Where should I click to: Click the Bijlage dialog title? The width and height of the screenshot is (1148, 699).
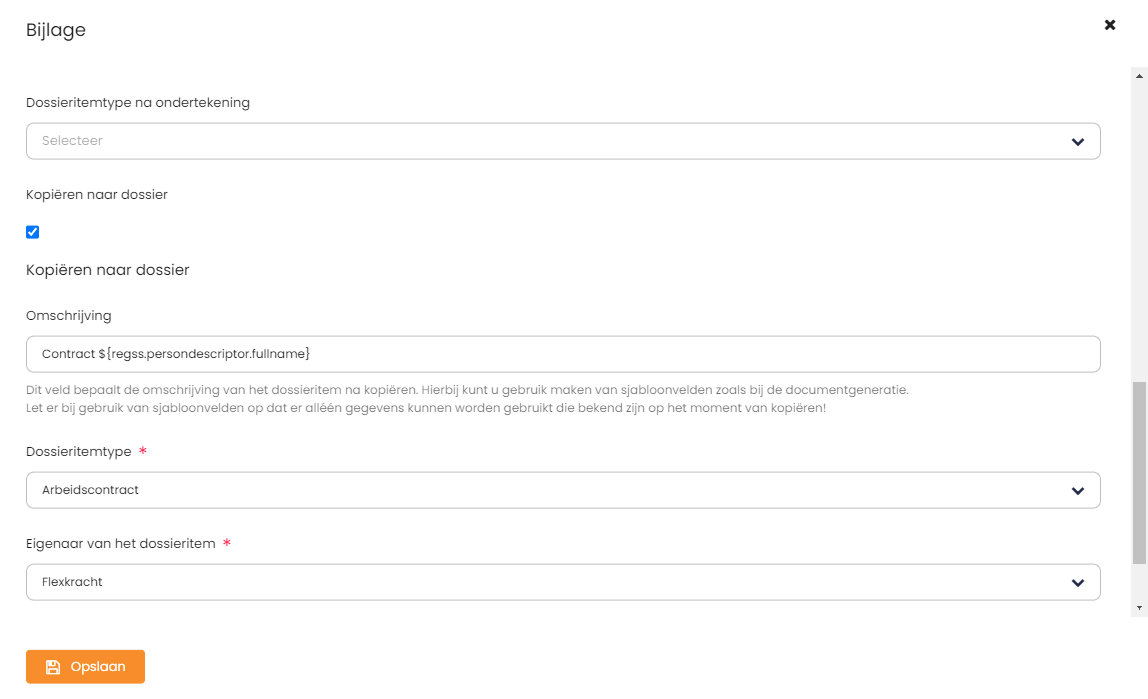tap(56, 30)
